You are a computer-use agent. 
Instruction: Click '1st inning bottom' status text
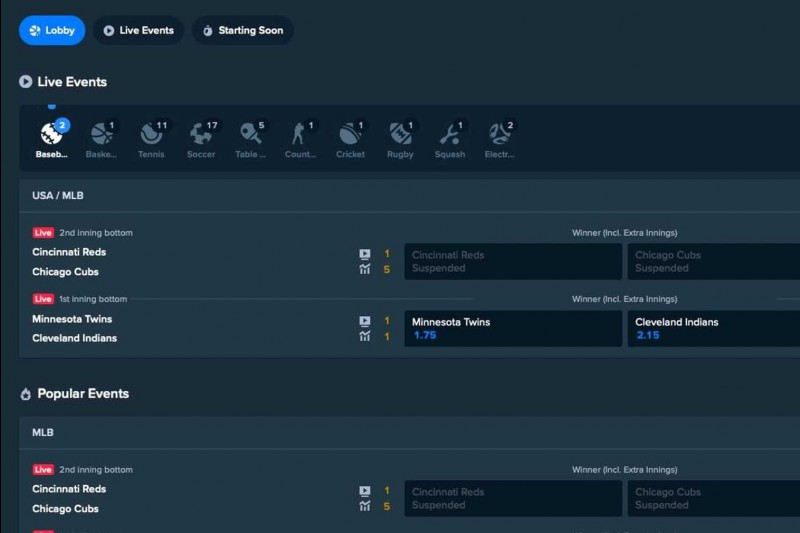pos(93,299)
